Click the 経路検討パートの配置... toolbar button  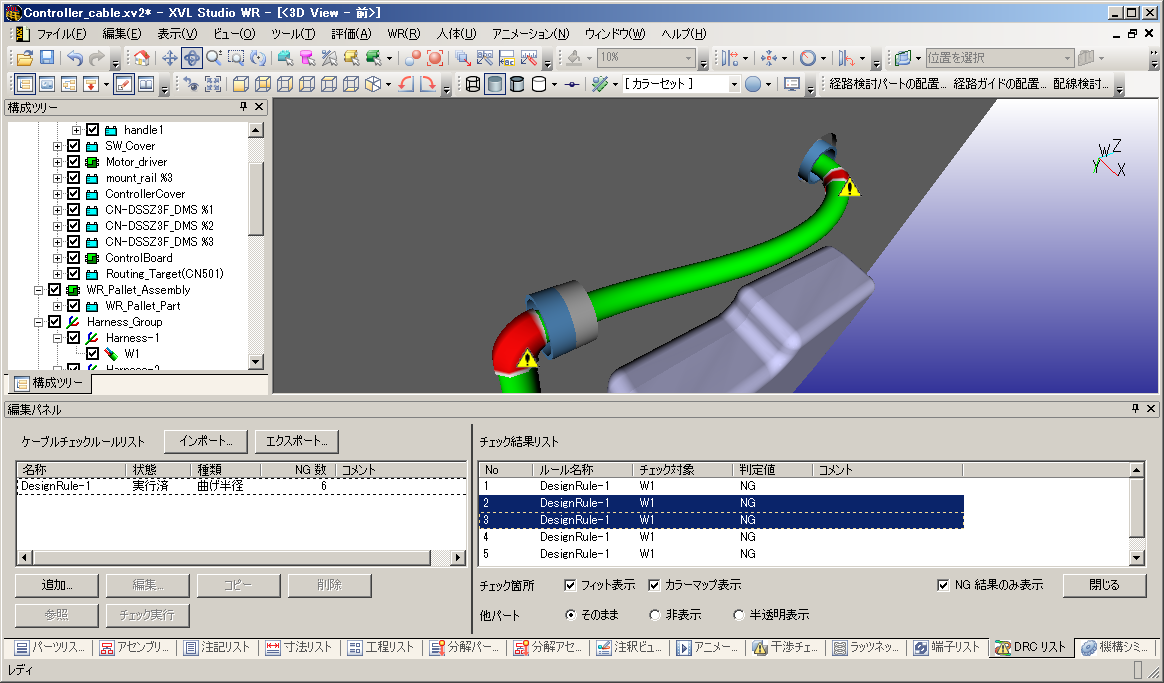tap(888, 84)
